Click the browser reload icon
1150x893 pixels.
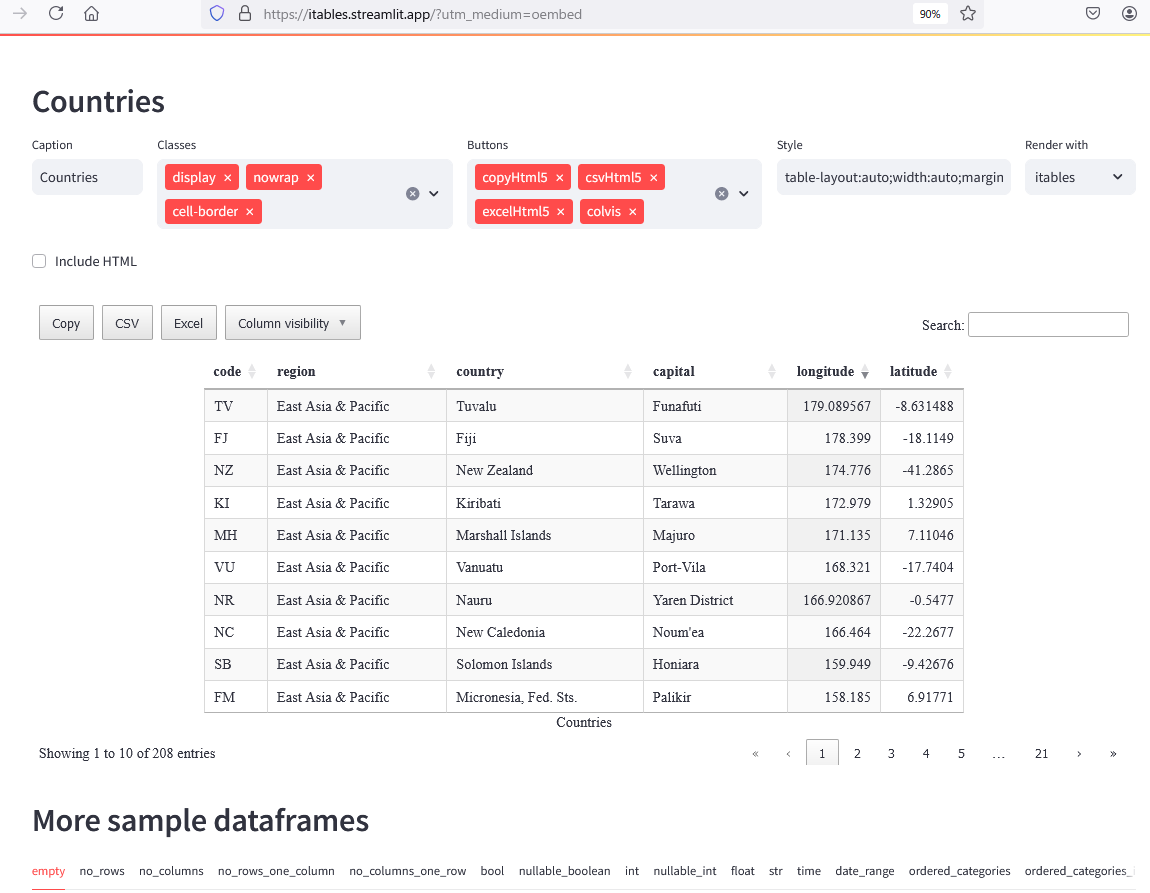pos(56,13)
